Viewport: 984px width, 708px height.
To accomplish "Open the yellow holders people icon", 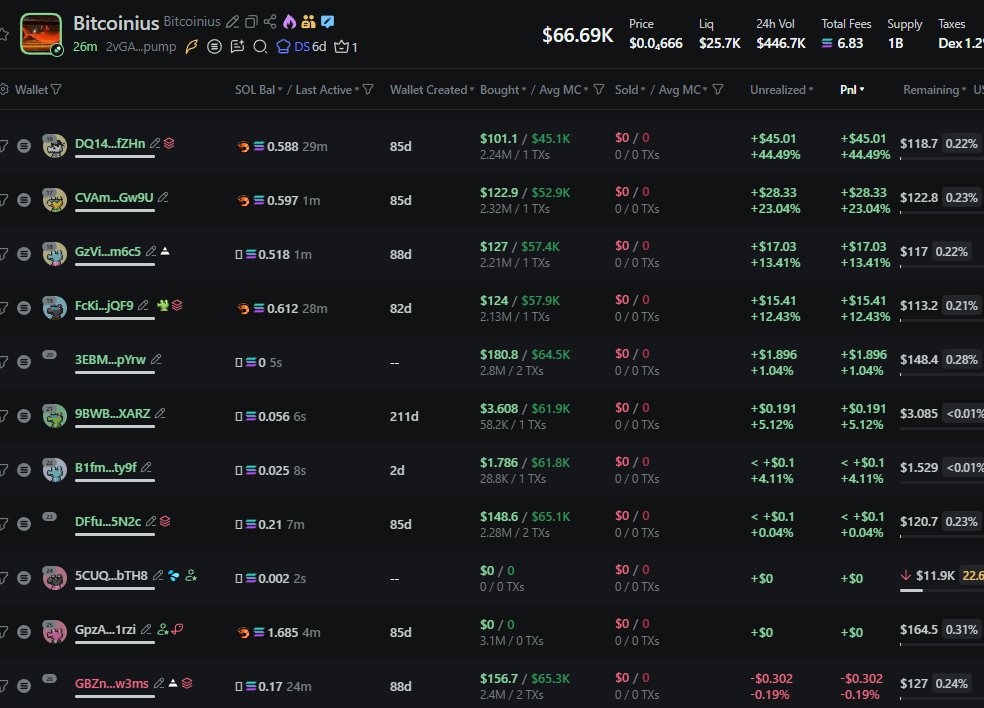I will (308, 21).
